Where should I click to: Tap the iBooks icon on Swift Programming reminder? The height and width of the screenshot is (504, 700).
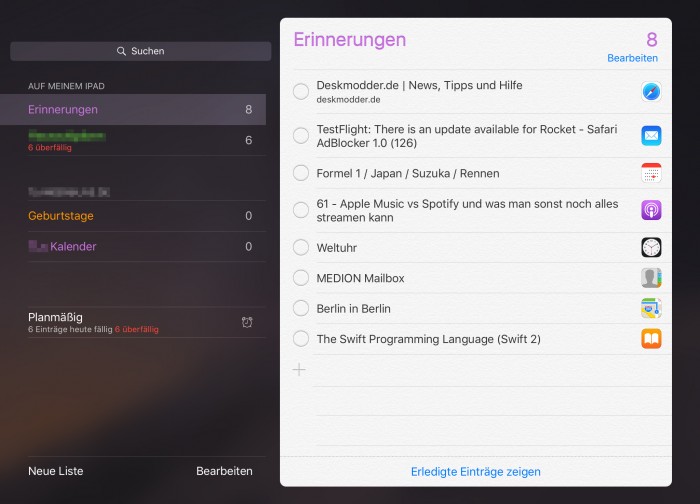click(651, 339)
